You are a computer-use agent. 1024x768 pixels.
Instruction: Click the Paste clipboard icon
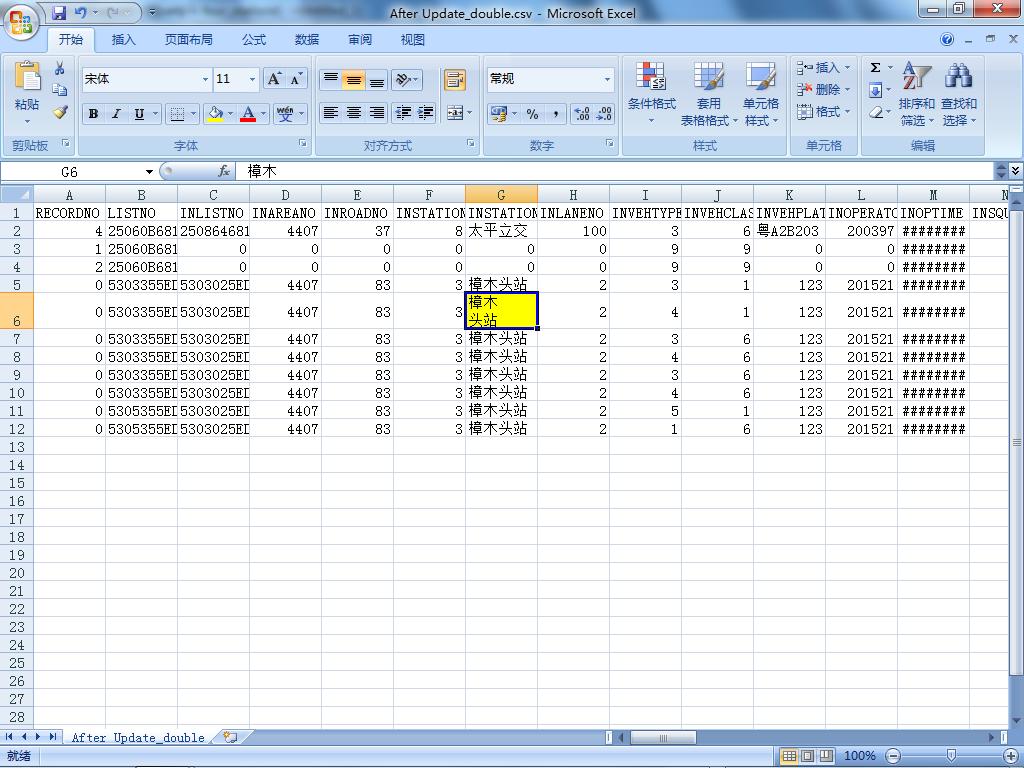[x=27, y=78]
